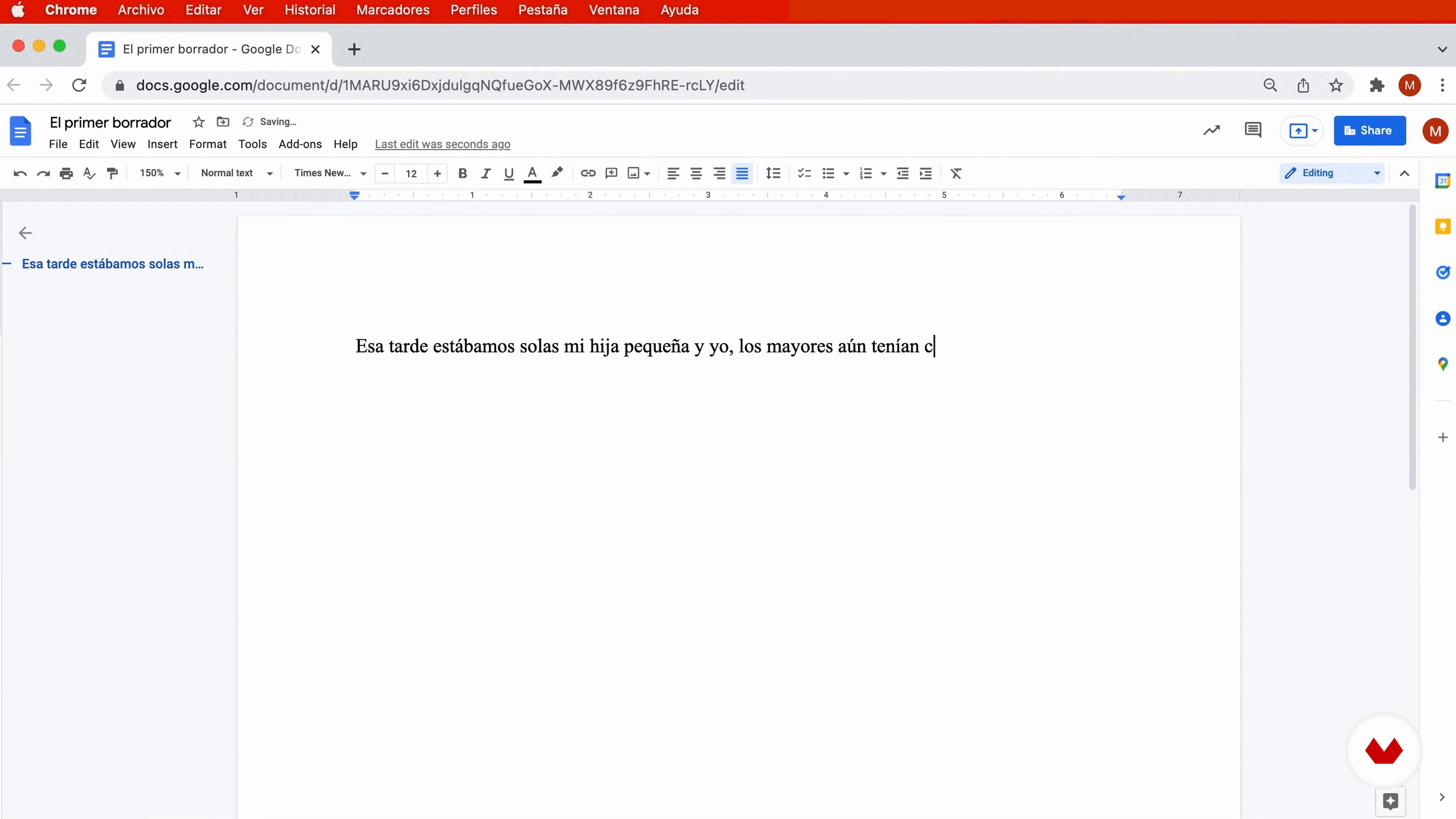Click the Redo icon in toolbar
The height and width of the screenshot is (819, 1456).
tap(44, 174)
